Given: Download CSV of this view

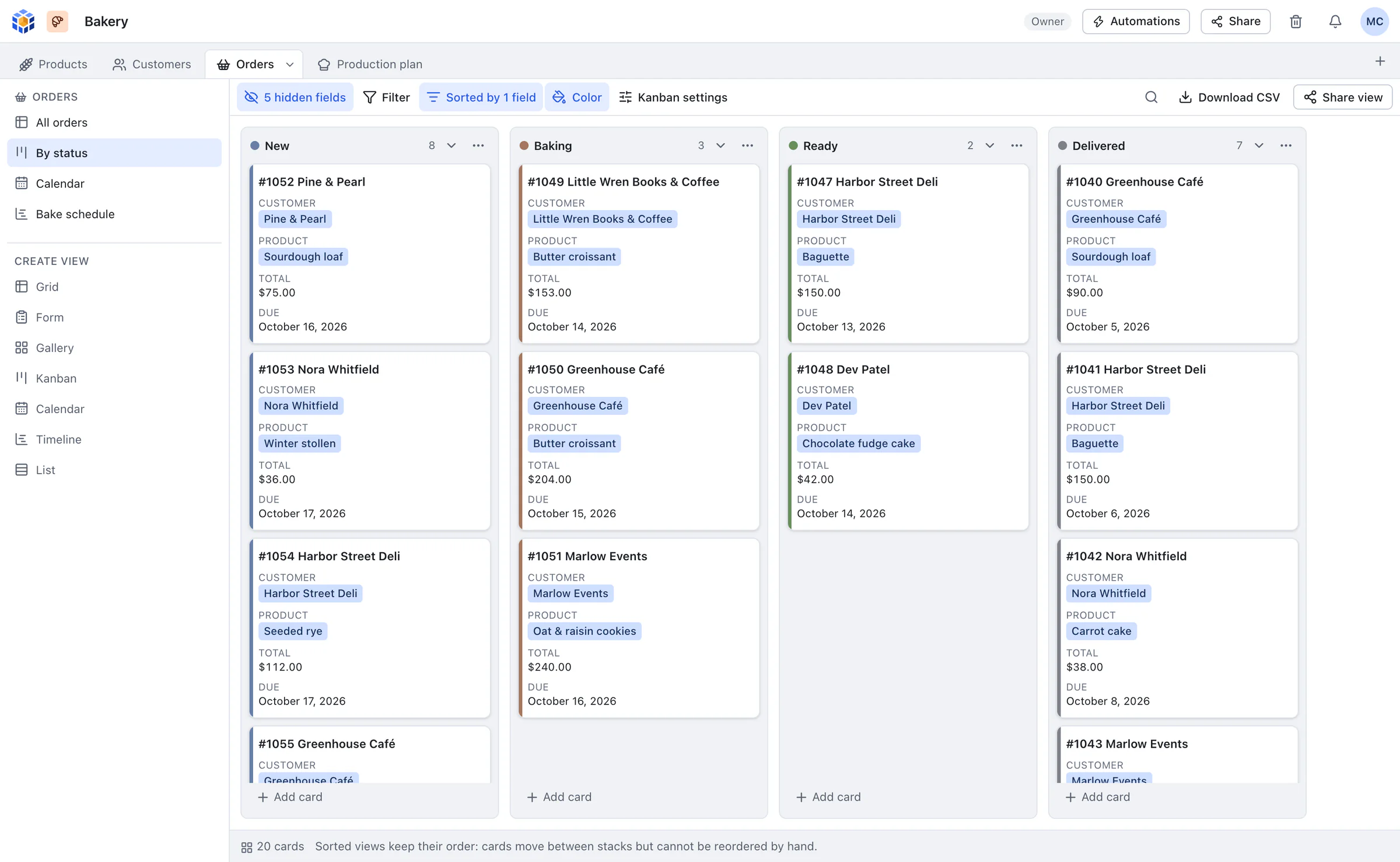Looking at the screenshot, I should (1229, 97).
